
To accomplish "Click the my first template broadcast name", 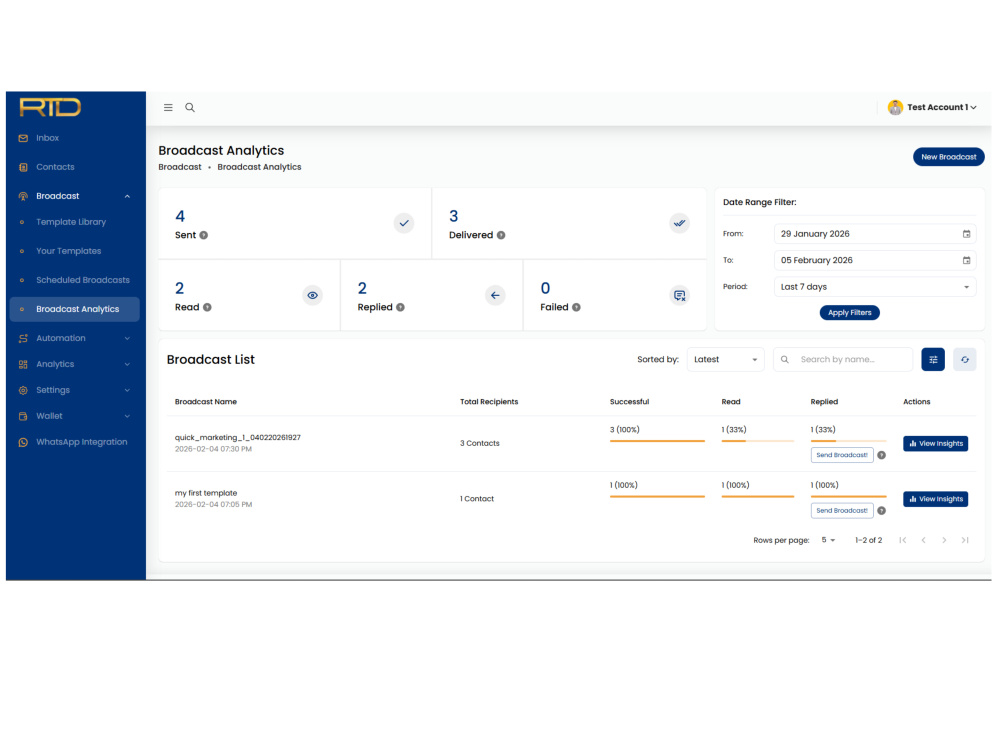I will pos(206,493).
